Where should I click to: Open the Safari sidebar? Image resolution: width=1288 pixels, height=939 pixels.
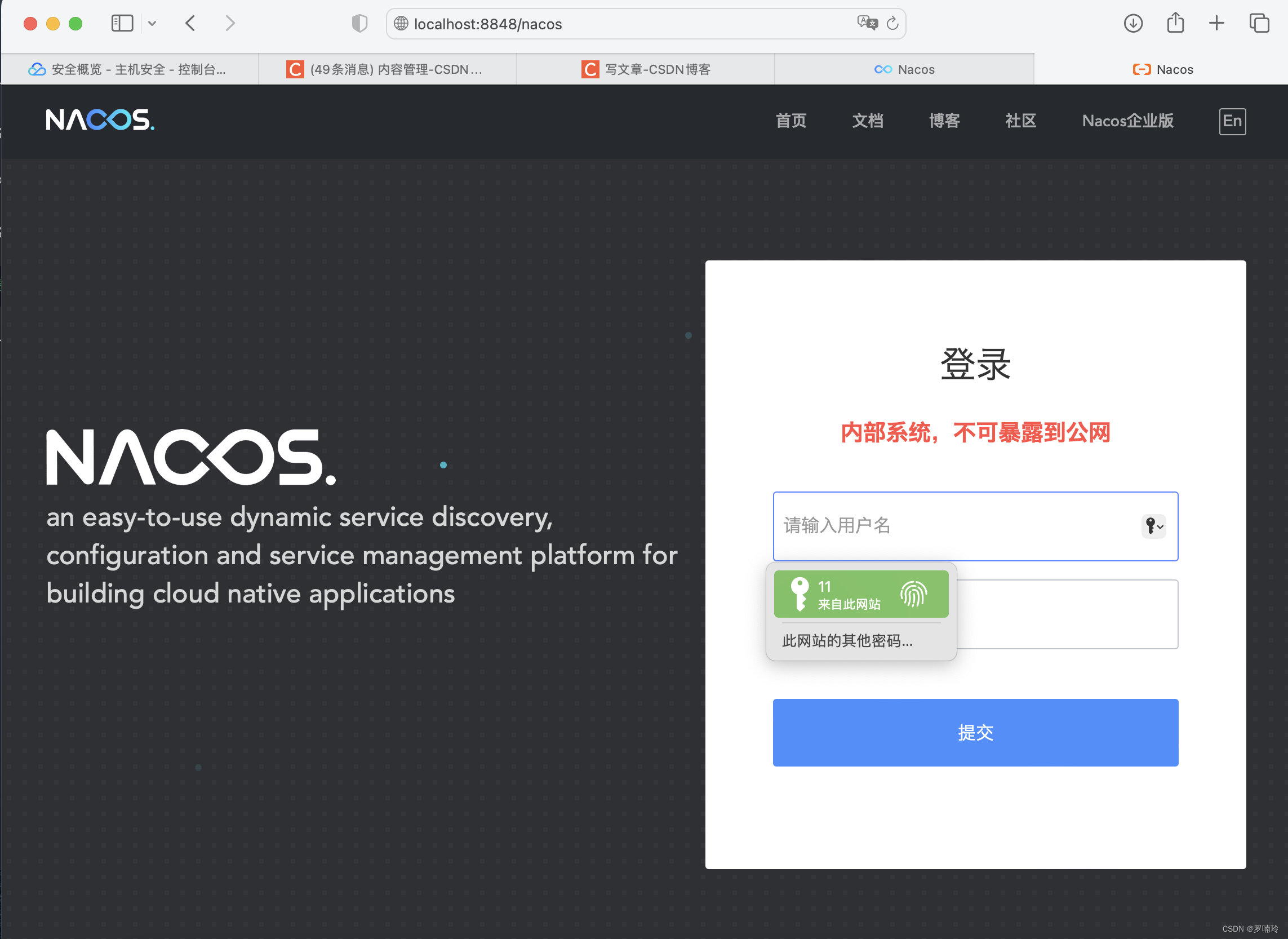122,23
